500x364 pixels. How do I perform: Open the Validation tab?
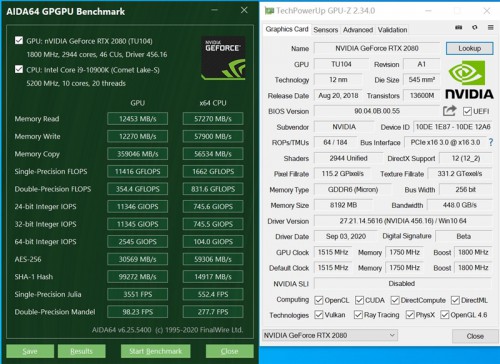pos(392,30)
